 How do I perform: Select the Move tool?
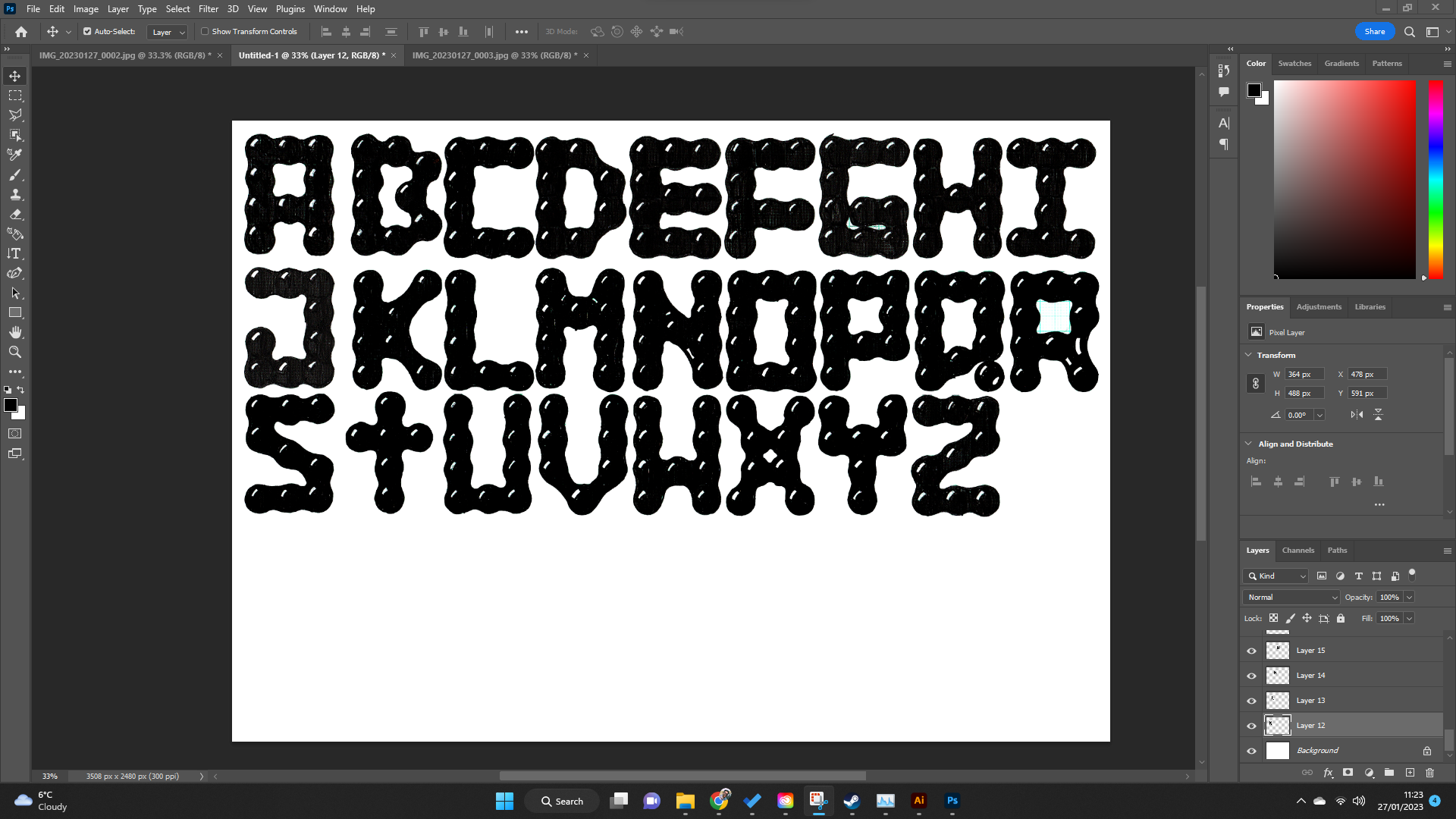click(15, 76)
